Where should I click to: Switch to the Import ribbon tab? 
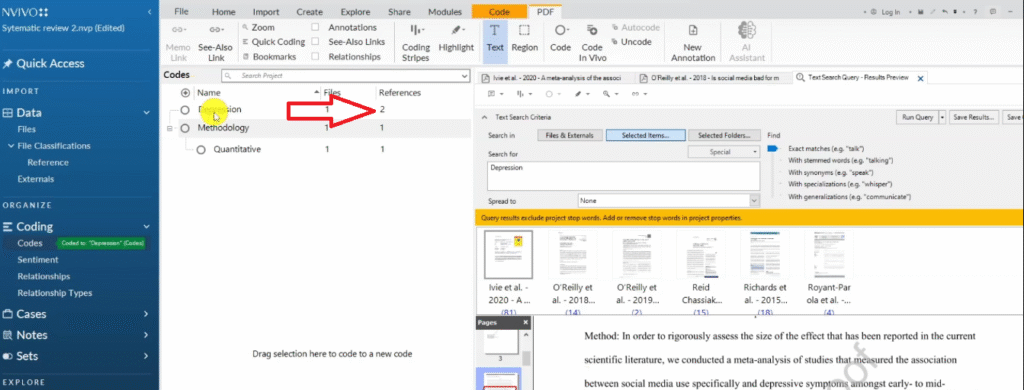pyautogui.click(x=266, y=12)
